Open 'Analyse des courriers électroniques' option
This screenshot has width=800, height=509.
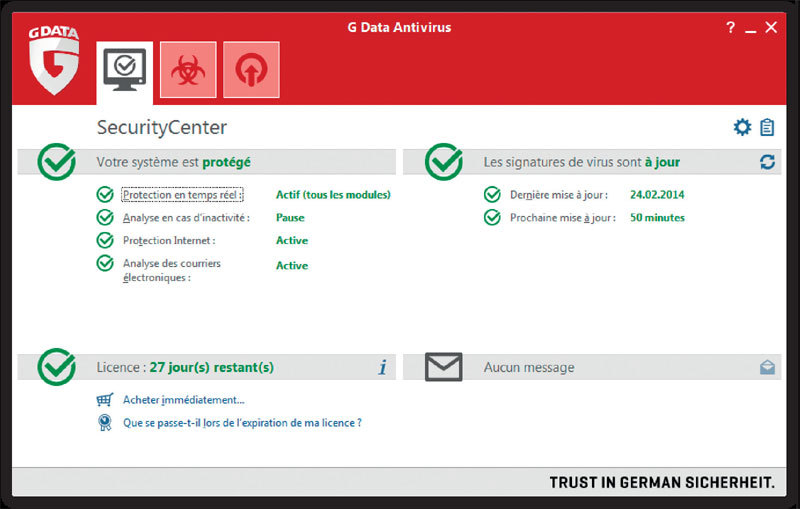[x=171, y=270]
